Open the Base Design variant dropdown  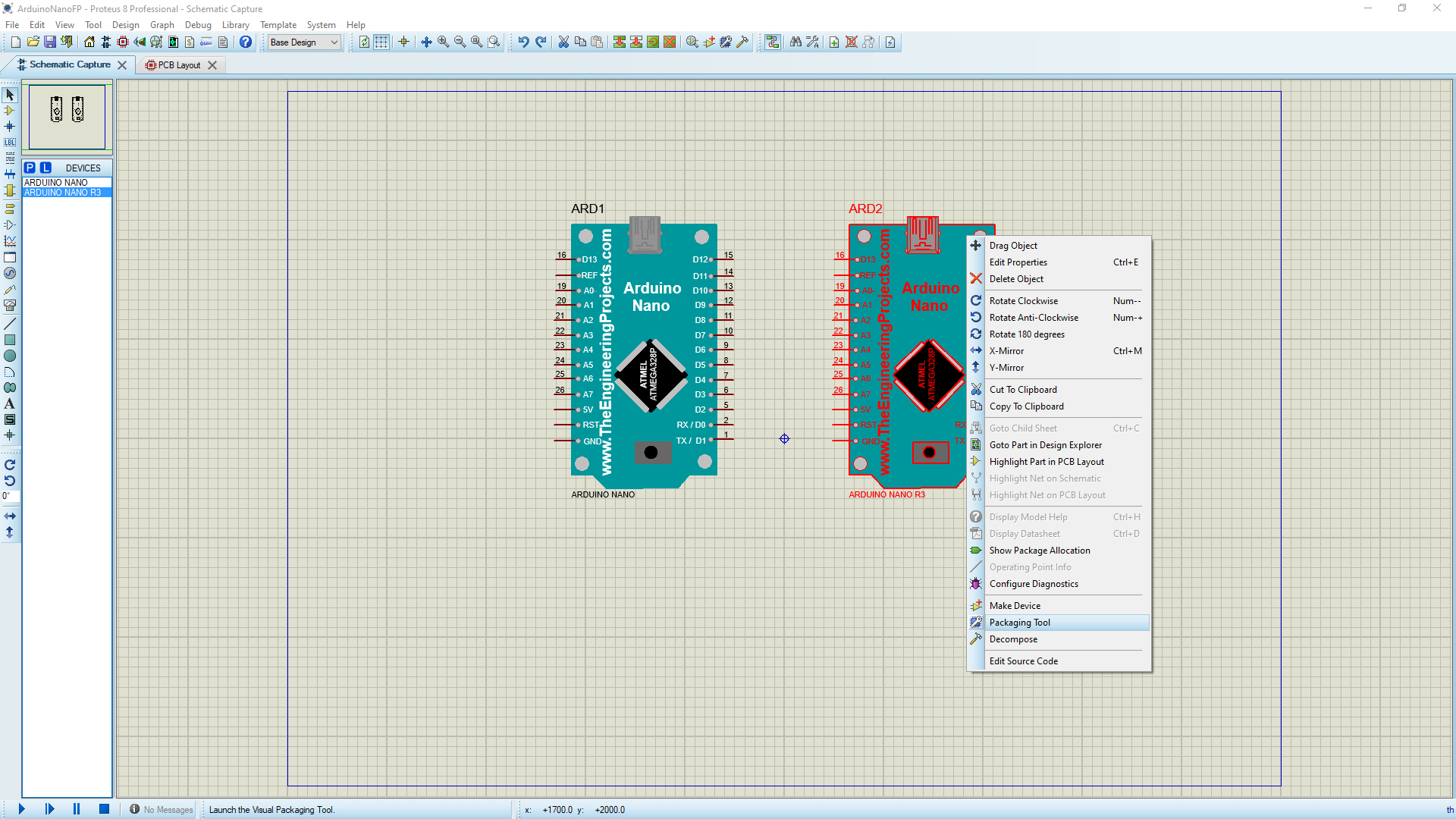coord(303,42)
